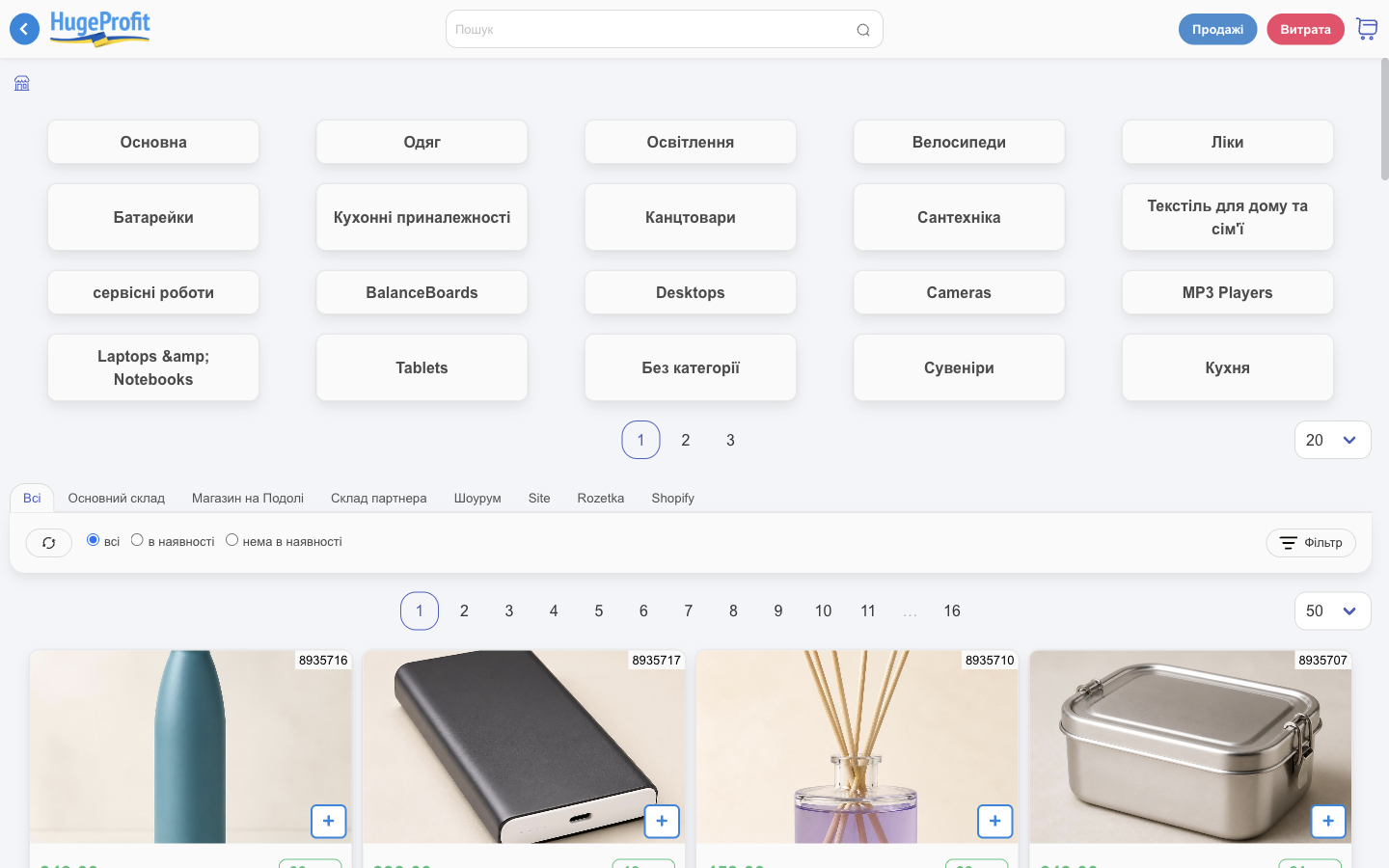Add product 8935716 with plus button
This screenshot has height=868, width=1389.
(329, 821)
